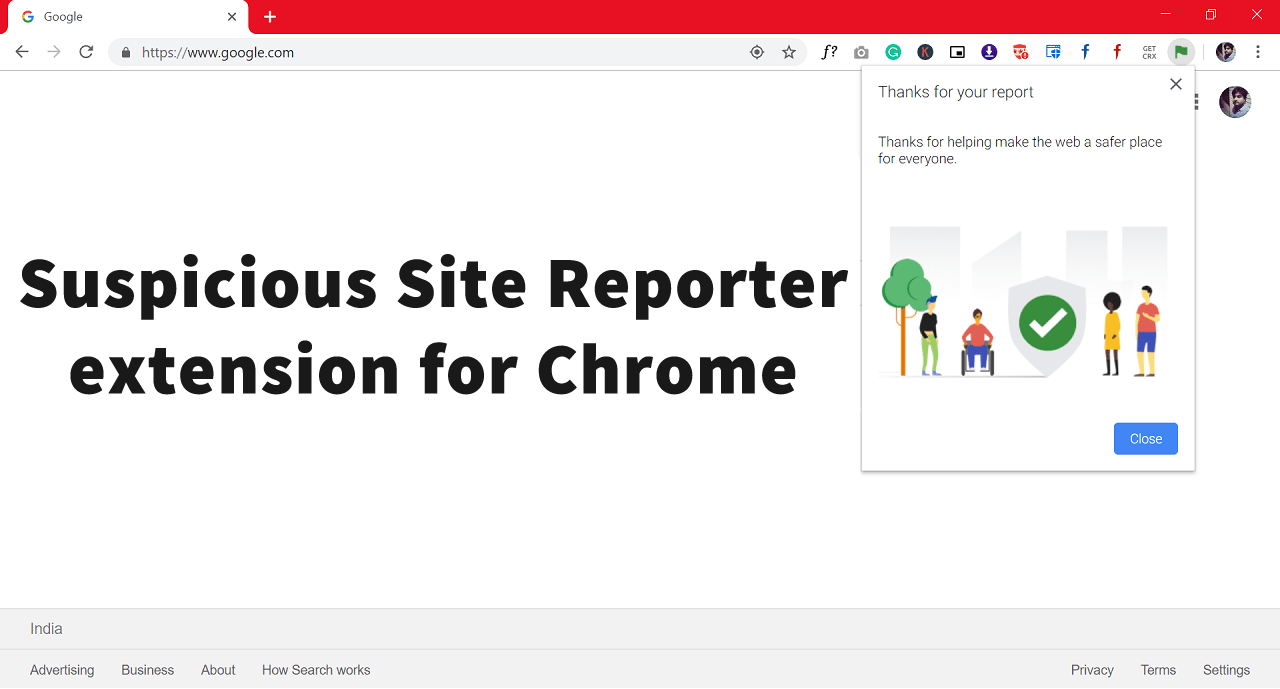Open the How Search works link

point(316,670)
